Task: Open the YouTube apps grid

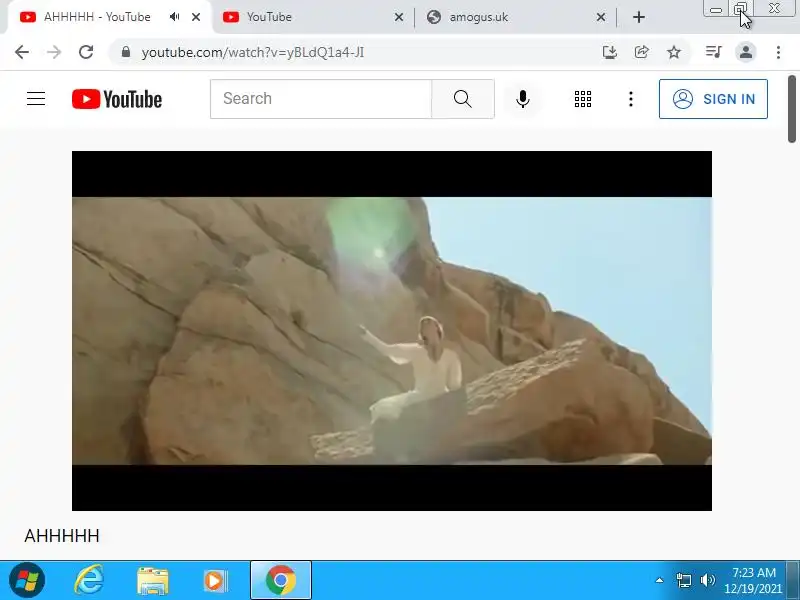Action: tap(583, 98)
